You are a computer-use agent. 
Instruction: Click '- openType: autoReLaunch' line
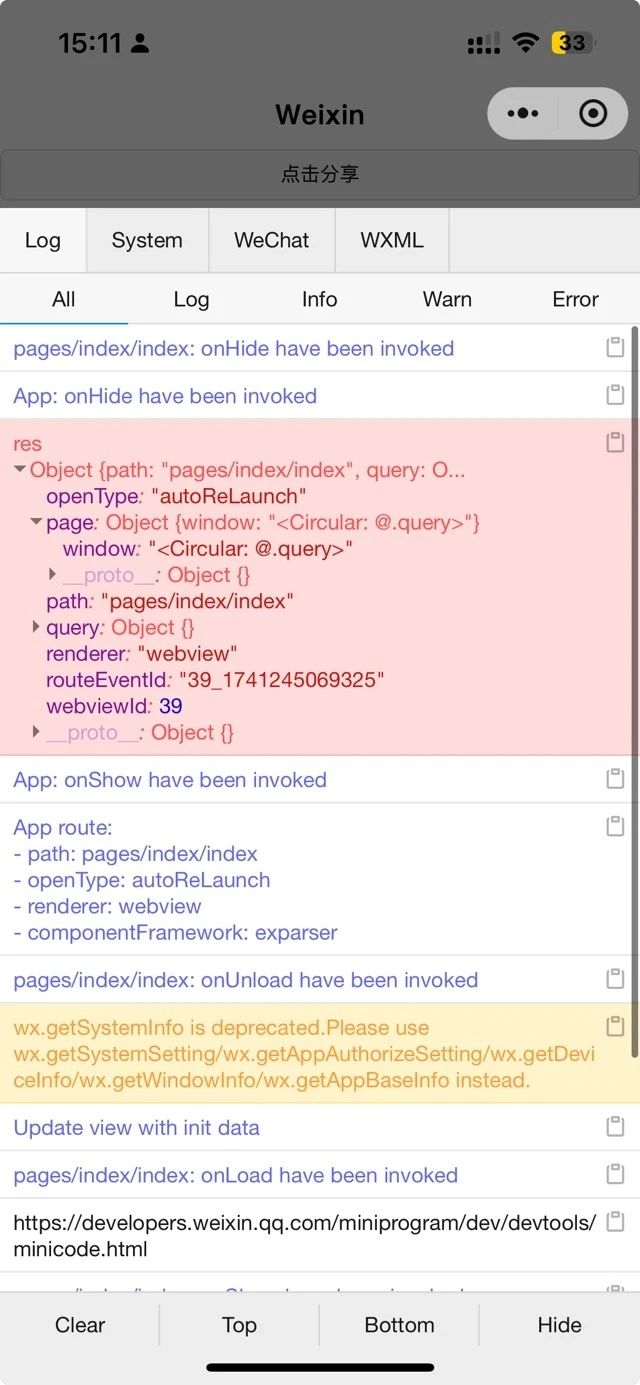141,880
